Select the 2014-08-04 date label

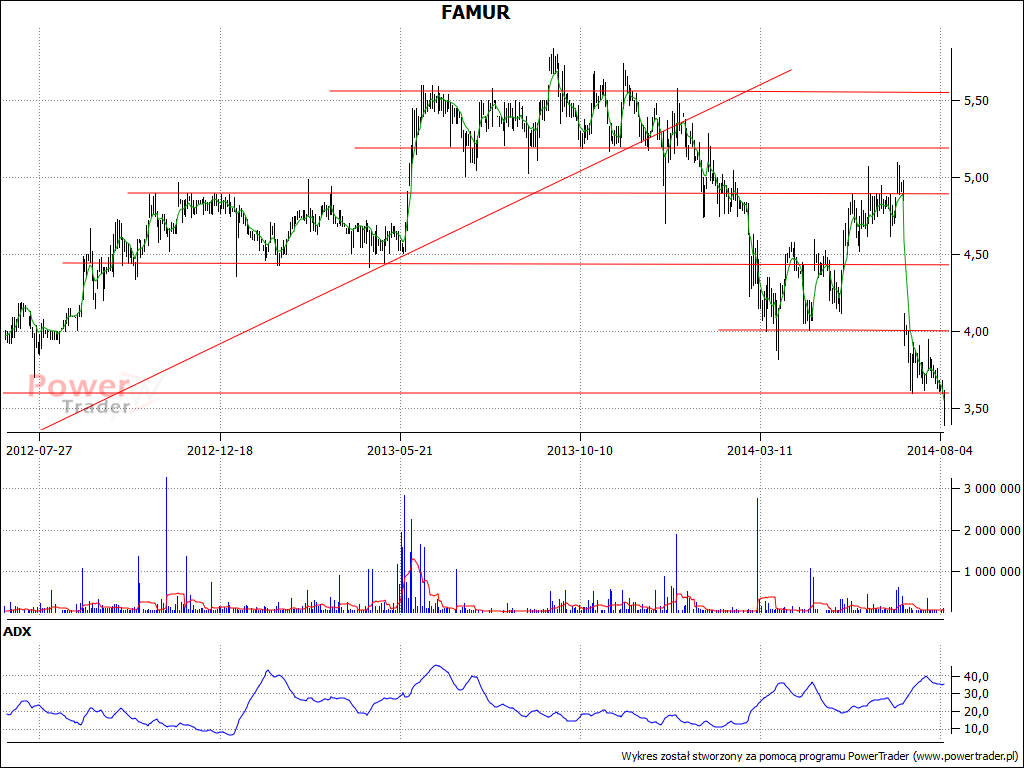pos(940,451)
